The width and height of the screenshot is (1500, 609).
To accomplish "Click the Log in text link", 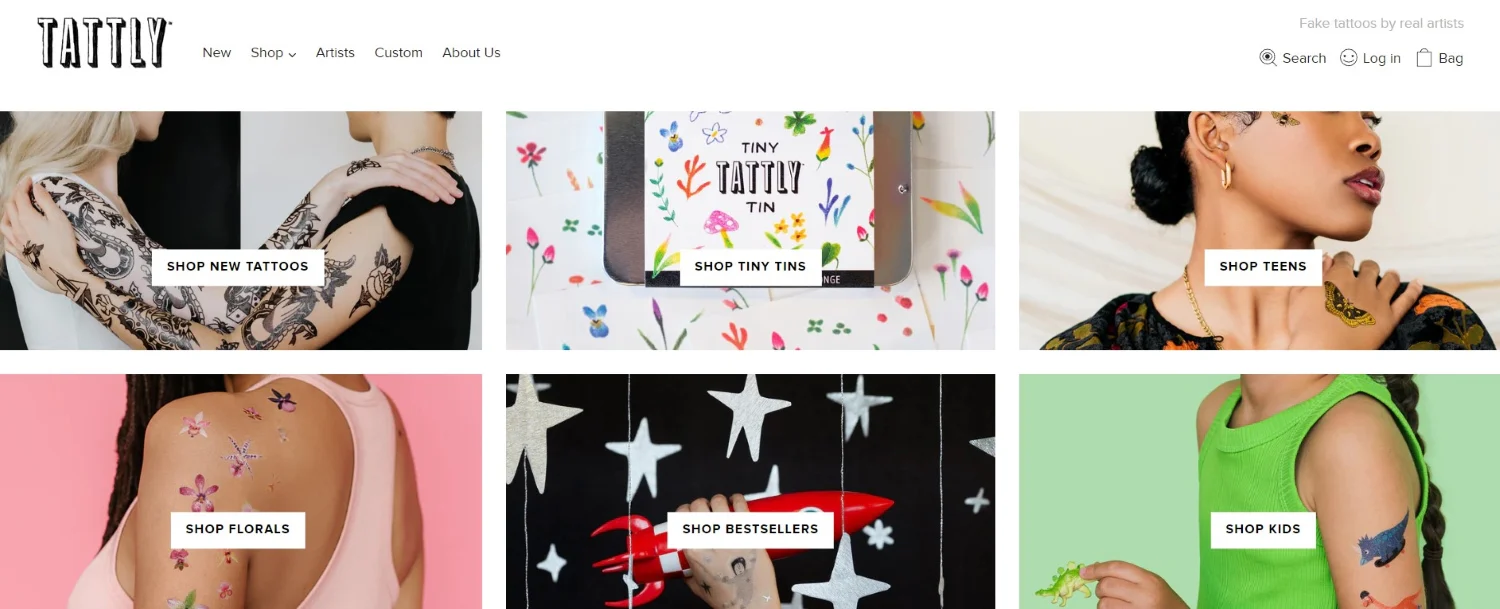I will pos(1381,58).
